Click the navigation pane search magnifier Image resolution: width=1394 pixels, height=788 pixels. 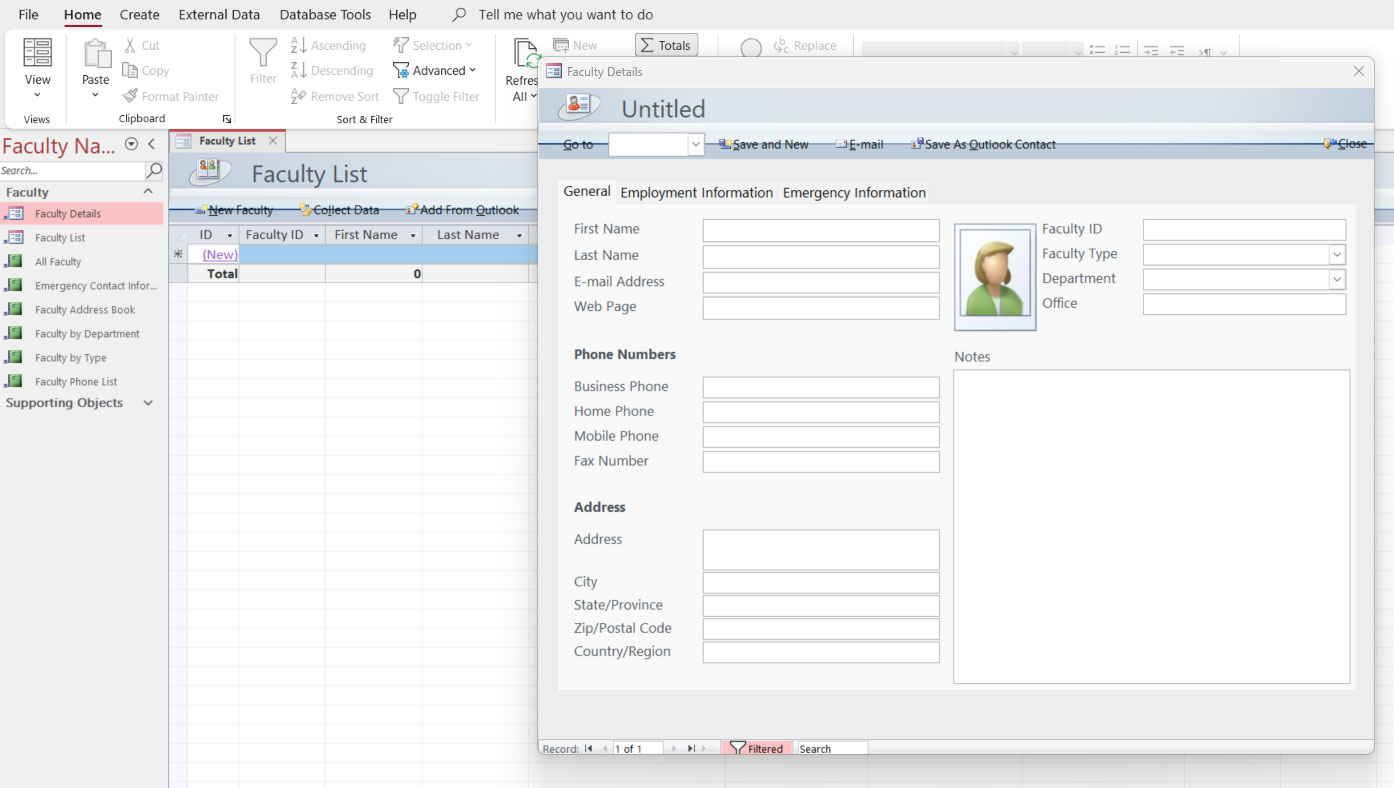154,171
